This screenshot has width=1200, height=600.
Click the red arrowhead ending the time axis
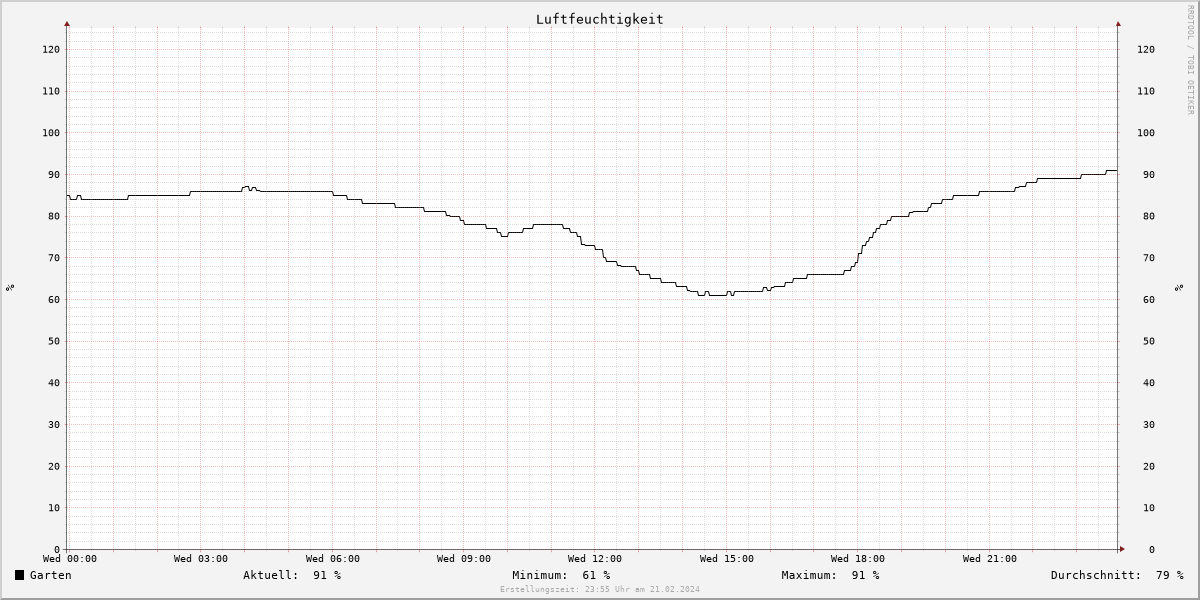(x=1122, y=548)
